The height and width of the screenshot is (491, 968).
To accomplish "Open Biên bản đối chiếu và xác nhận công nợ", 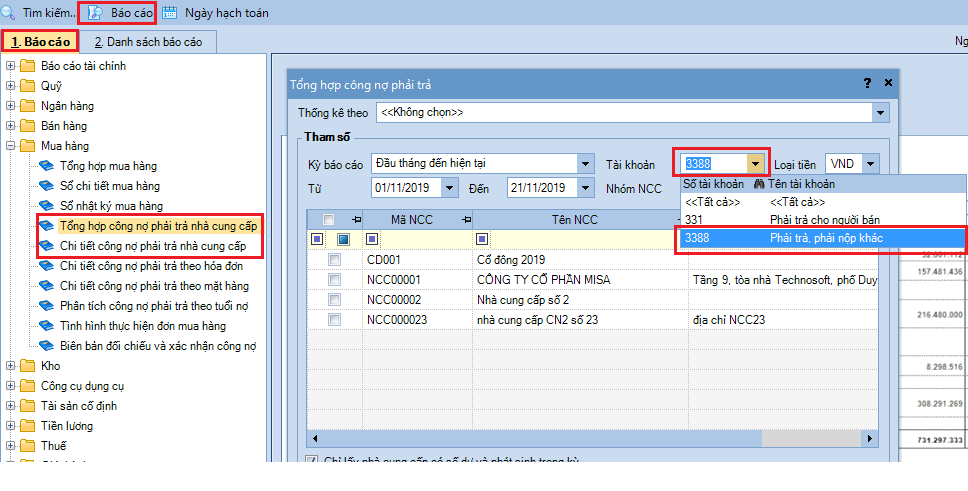I will (158, 346).
